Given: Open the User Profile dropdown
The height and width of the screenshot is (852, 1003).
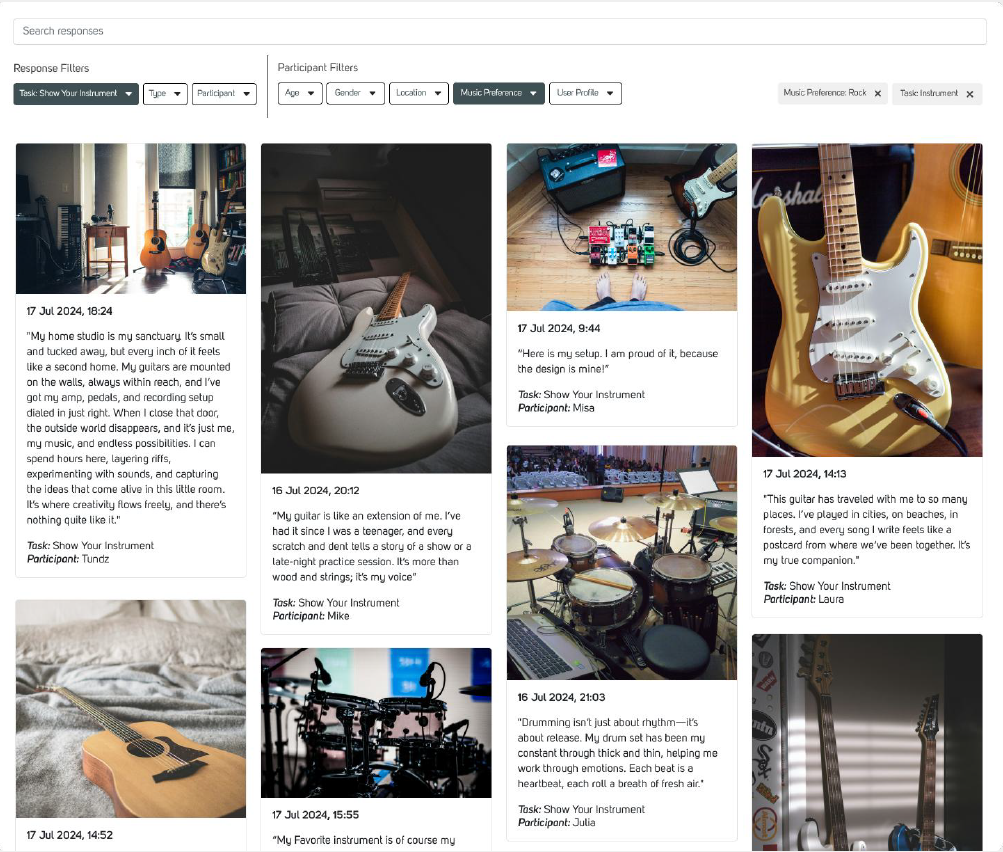Looking at the screenshot, I should click(585, 93).
